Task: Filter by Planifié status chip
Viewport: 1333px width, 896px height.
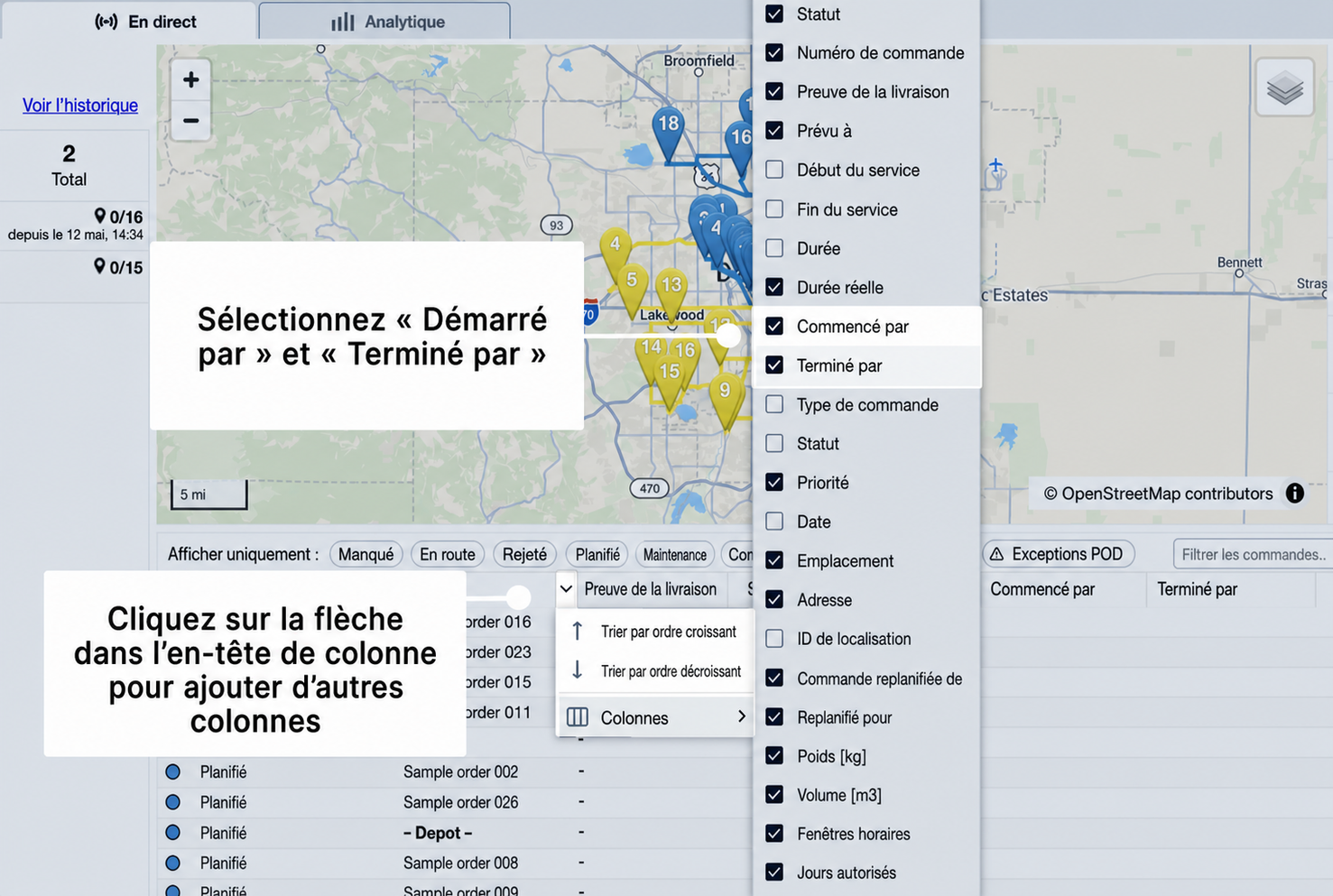Action: tap(597, 554)
